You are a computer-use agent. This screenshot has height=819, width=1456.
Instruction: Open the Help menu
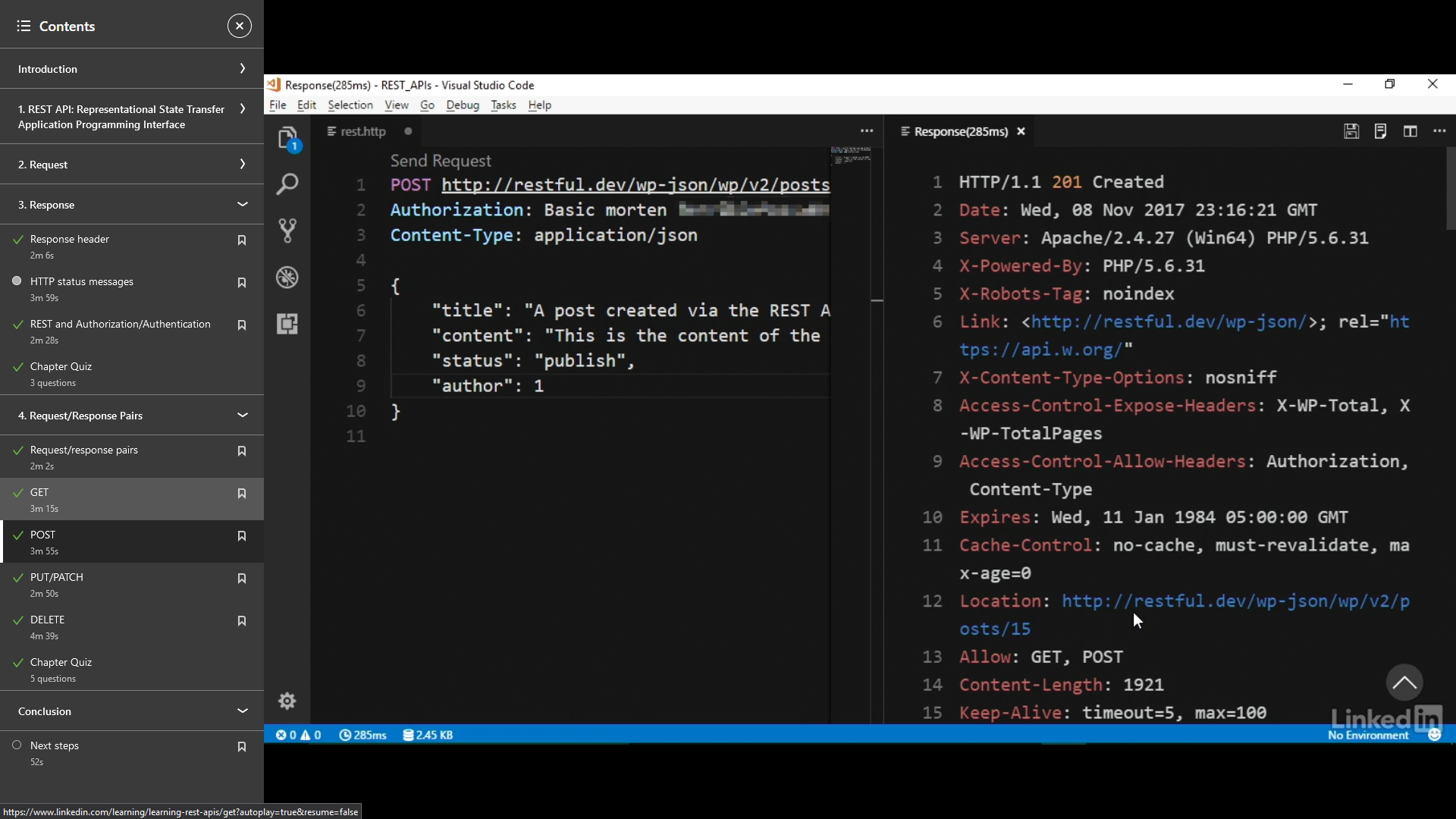pyautogui.click(x=540, y=105)
